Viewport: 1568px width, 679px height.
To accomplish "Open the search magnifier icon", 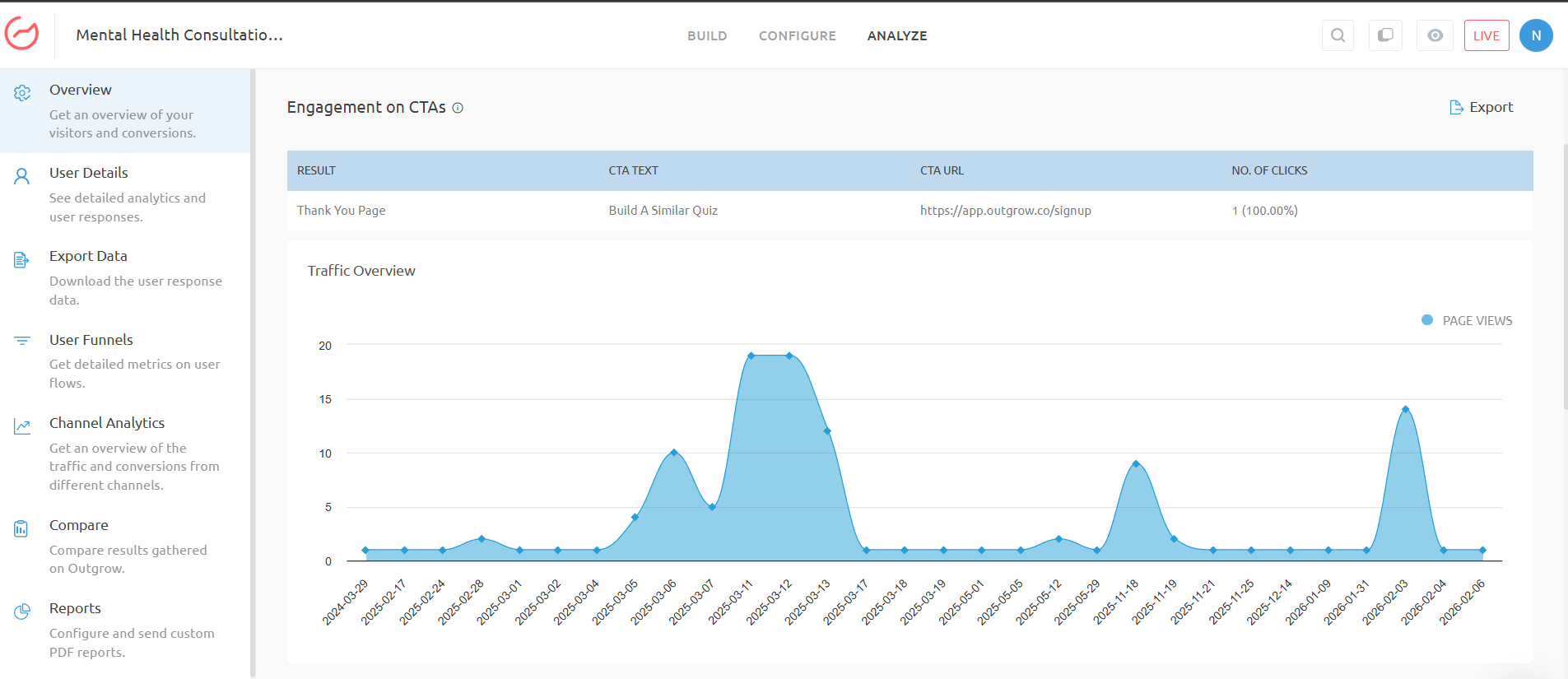I will (x=1338, y=35).
